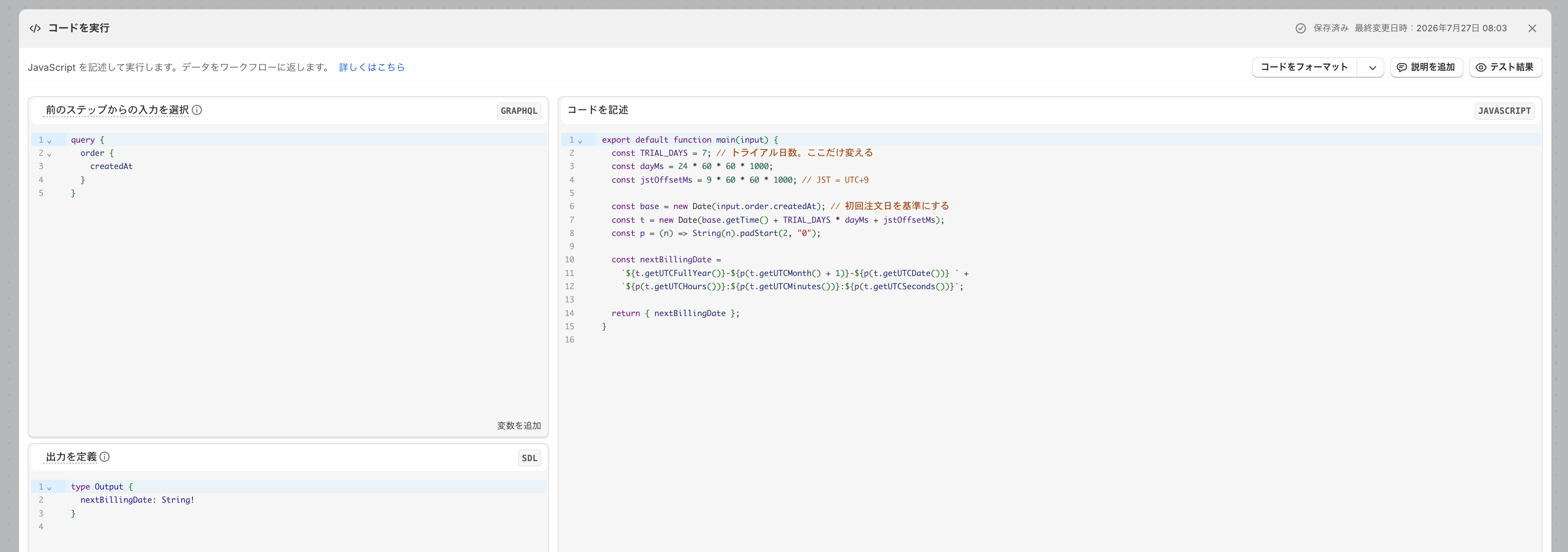Close the コードを実行 panel

click(1532, 29)
